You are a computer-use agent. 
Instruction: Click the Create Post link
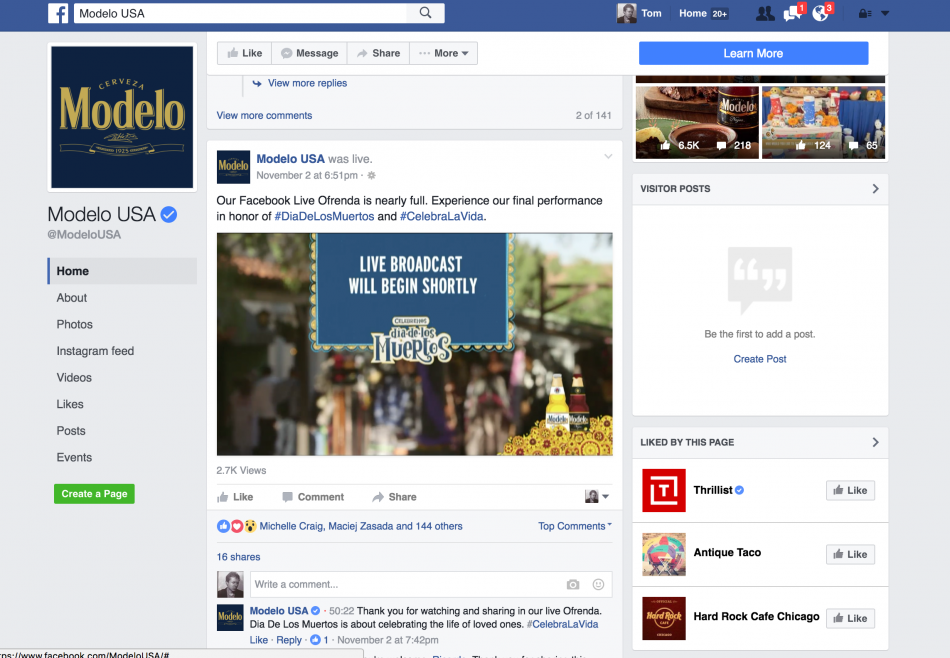click(760, 359)
